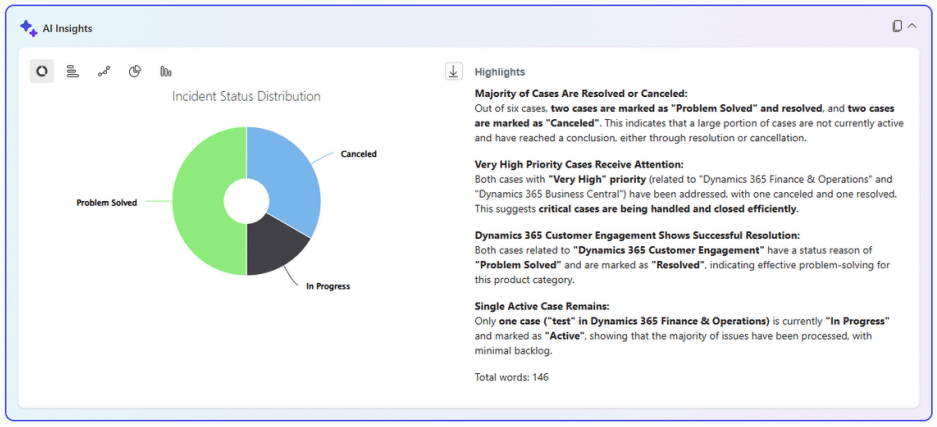Click the Incident Status Distribution chart title
The width and height of the screenshot is (937, 427).
click(246, 97)
